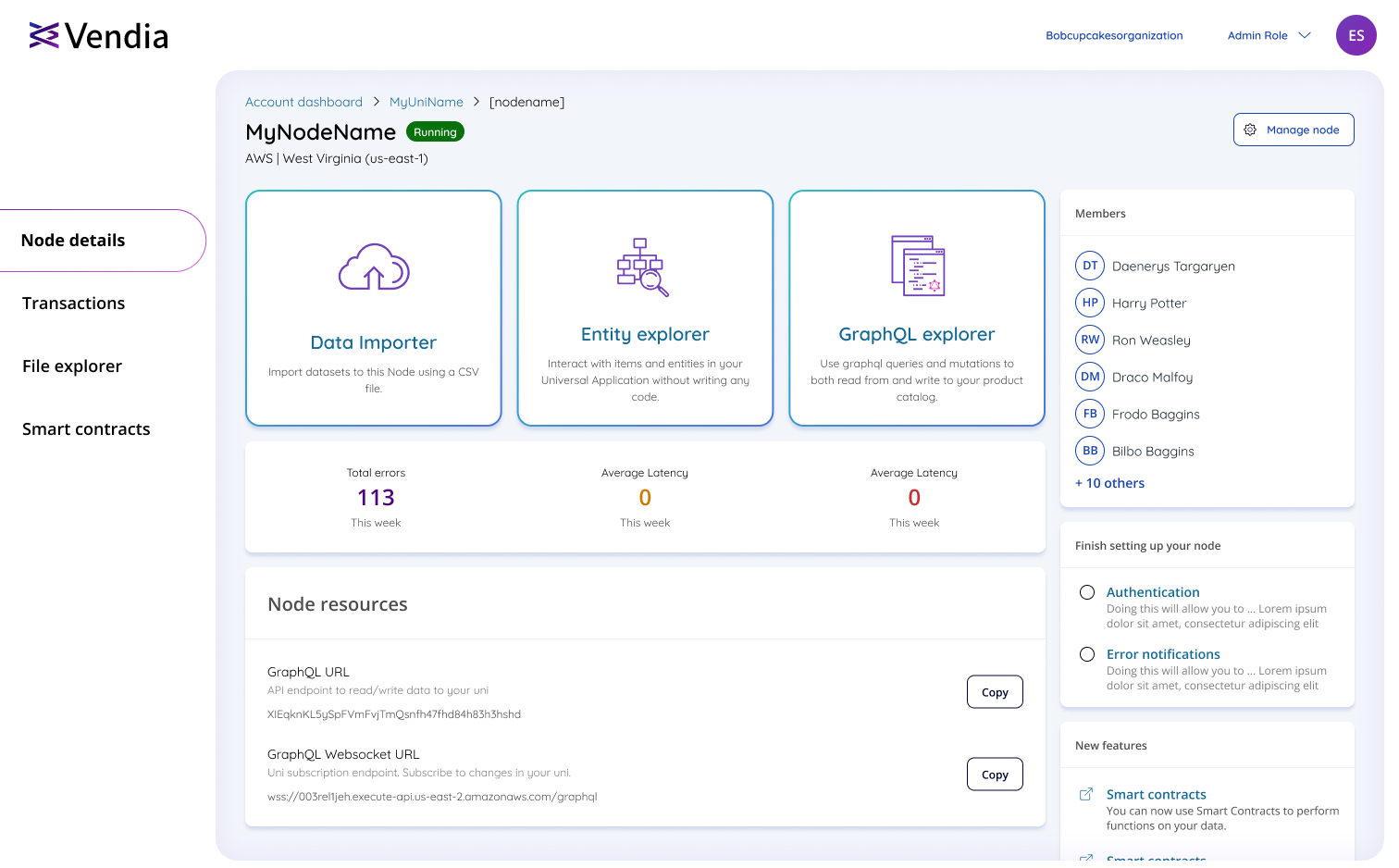Open File explorer in sidebar
This screenshot has width=1399, height=868.
coord(72,366)
